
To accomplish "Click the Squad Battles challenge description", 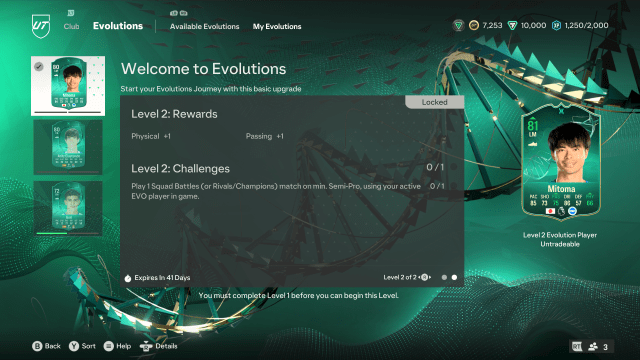I will pyautogui.click(x=276, y=191).
